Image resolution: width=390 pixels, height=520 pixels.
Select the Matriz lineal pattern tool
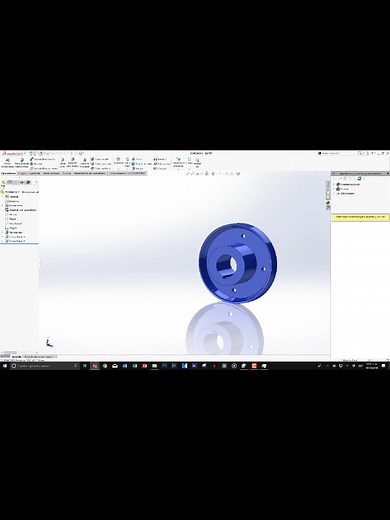pyautogui.click(x=127, y=162)
